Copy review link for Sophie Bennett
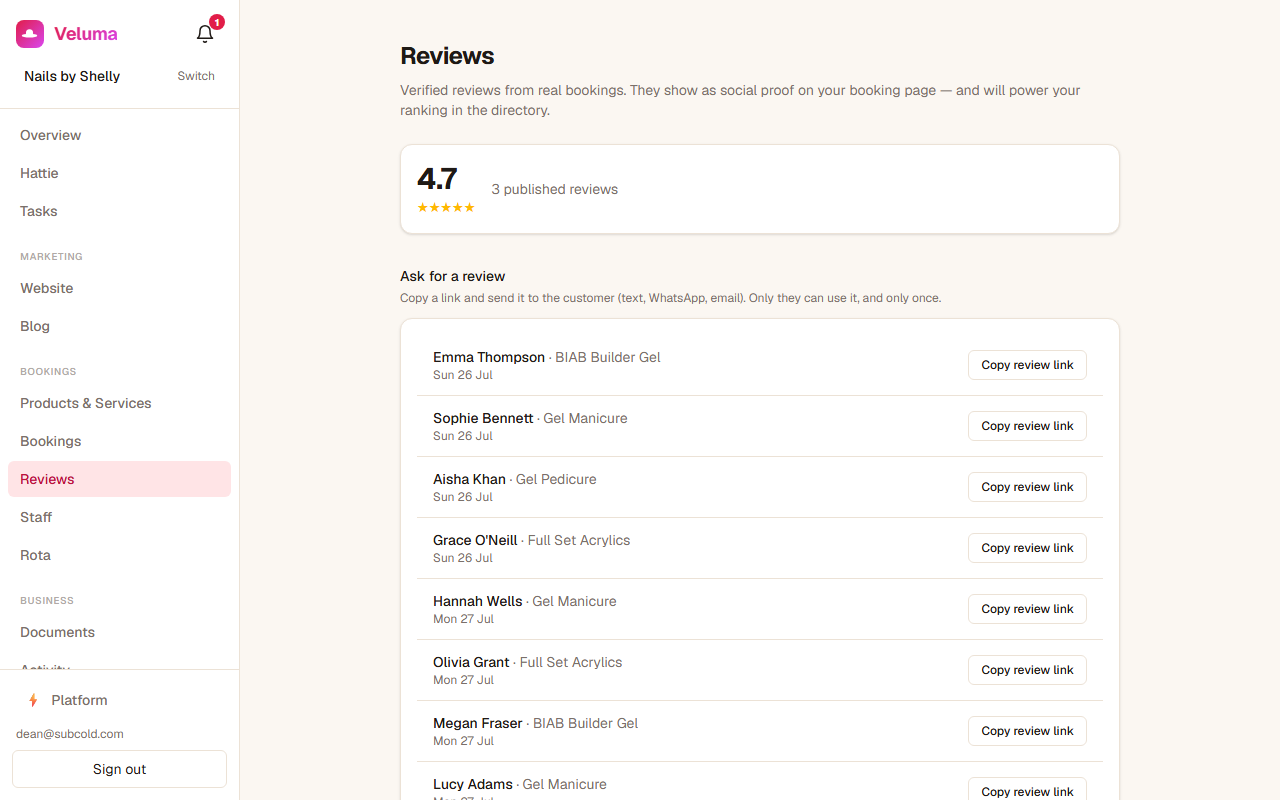The image size is (1280, 800). [1027, 426]
